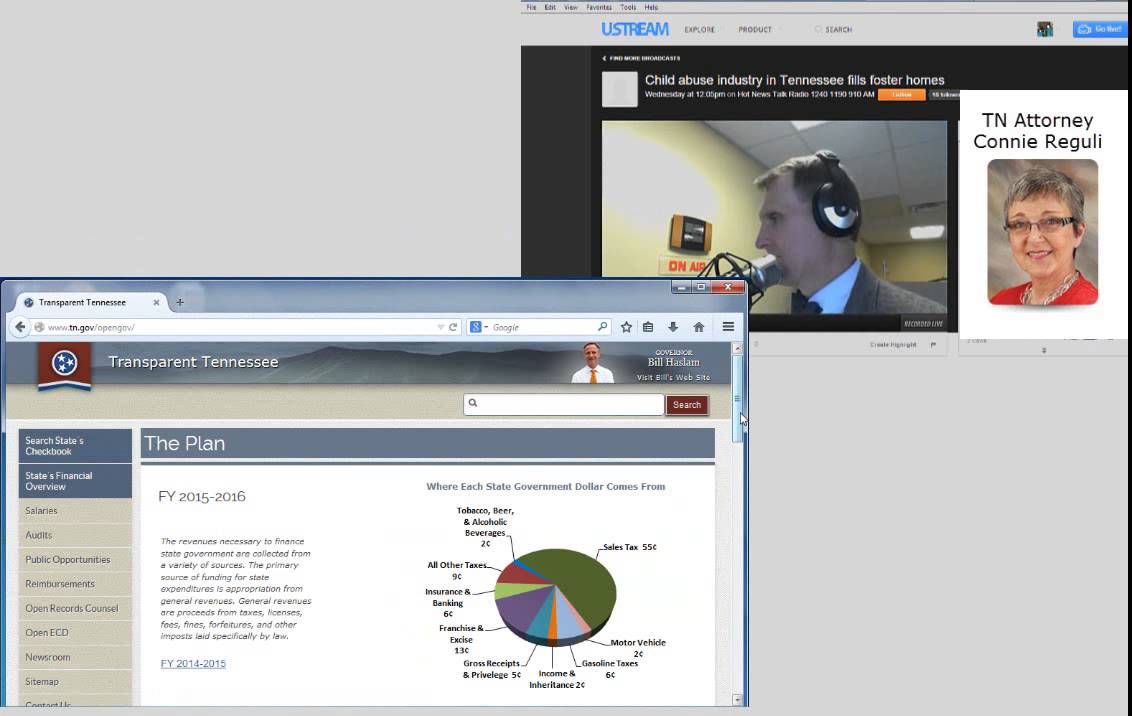The height and width of the screenshot is (716, 1132).
Task: Click the broadcast channel avatar thumbnail
Action: [x=619, y=90]
